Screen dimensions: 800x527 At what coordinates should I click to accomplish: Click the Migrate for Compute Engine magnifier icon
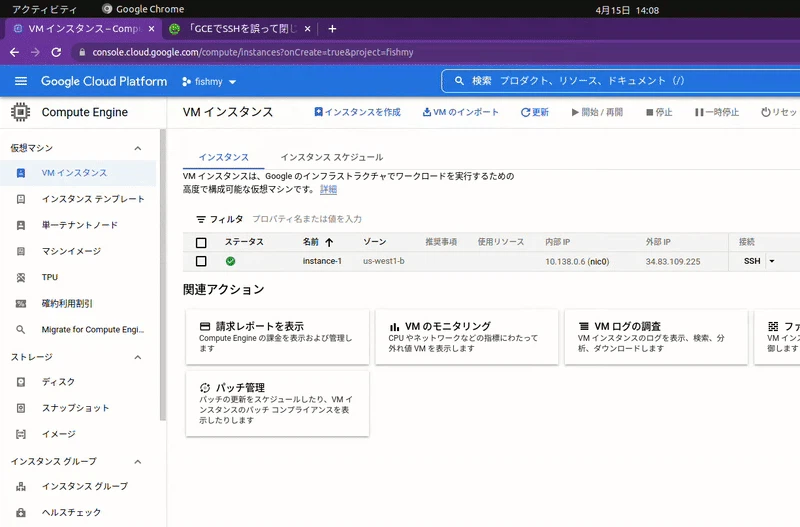[21, 330]
